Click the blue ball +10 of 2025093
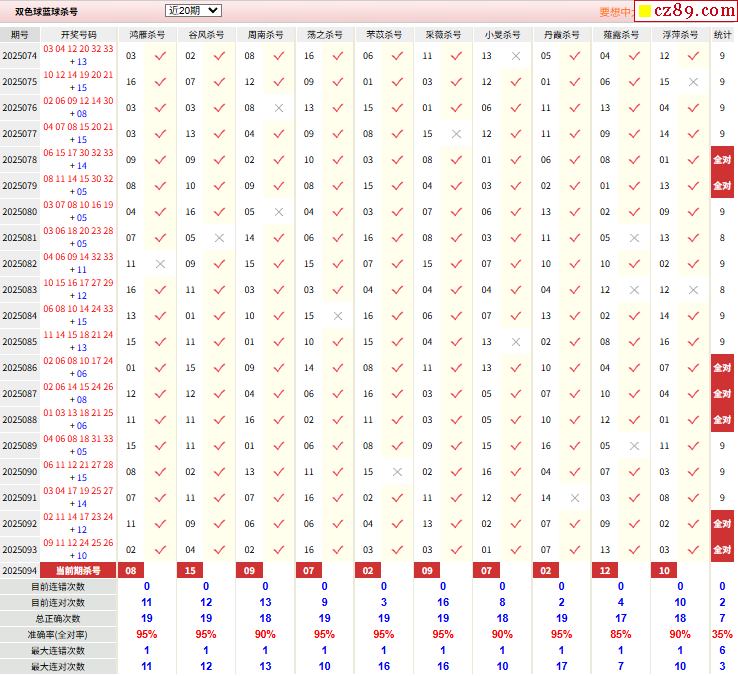738x676 pixels. pos(79,556)
